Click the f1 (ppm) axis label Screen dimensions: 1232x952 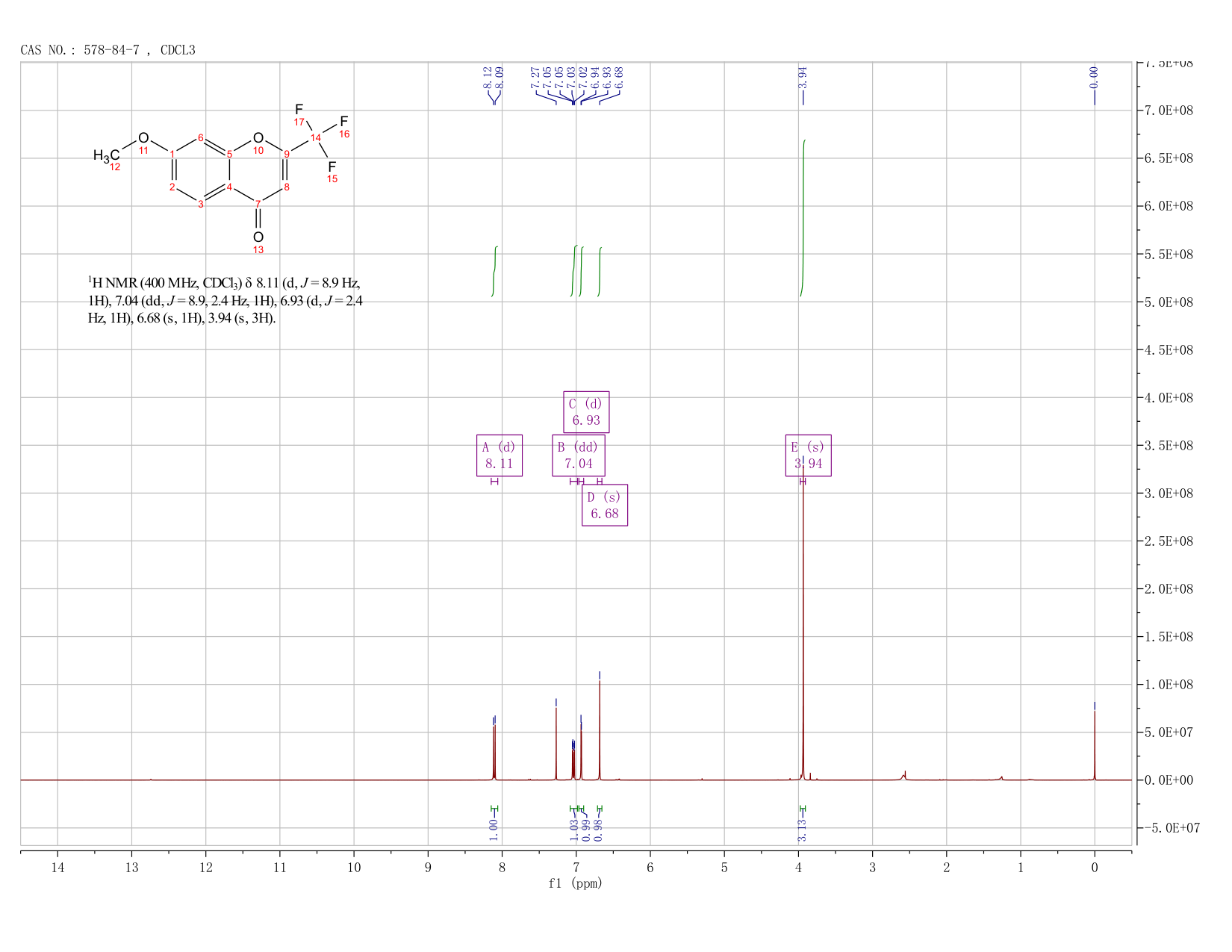(575, 883)
